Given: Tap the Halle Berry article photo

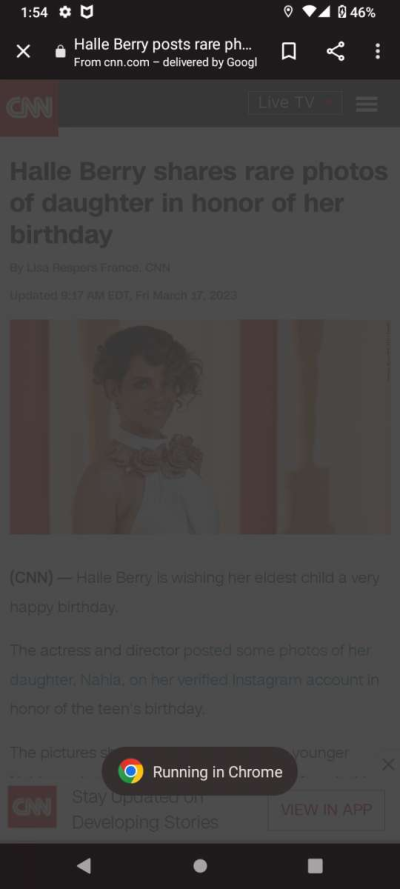Looking at the screenshot, I should (200, 426).
